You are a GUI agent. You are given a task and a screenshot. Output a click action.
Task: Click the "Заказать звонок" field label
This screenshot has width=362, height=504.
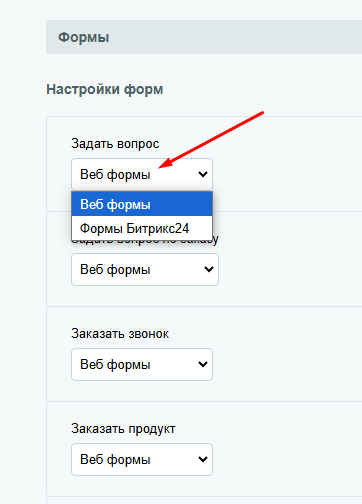(120, 334)
